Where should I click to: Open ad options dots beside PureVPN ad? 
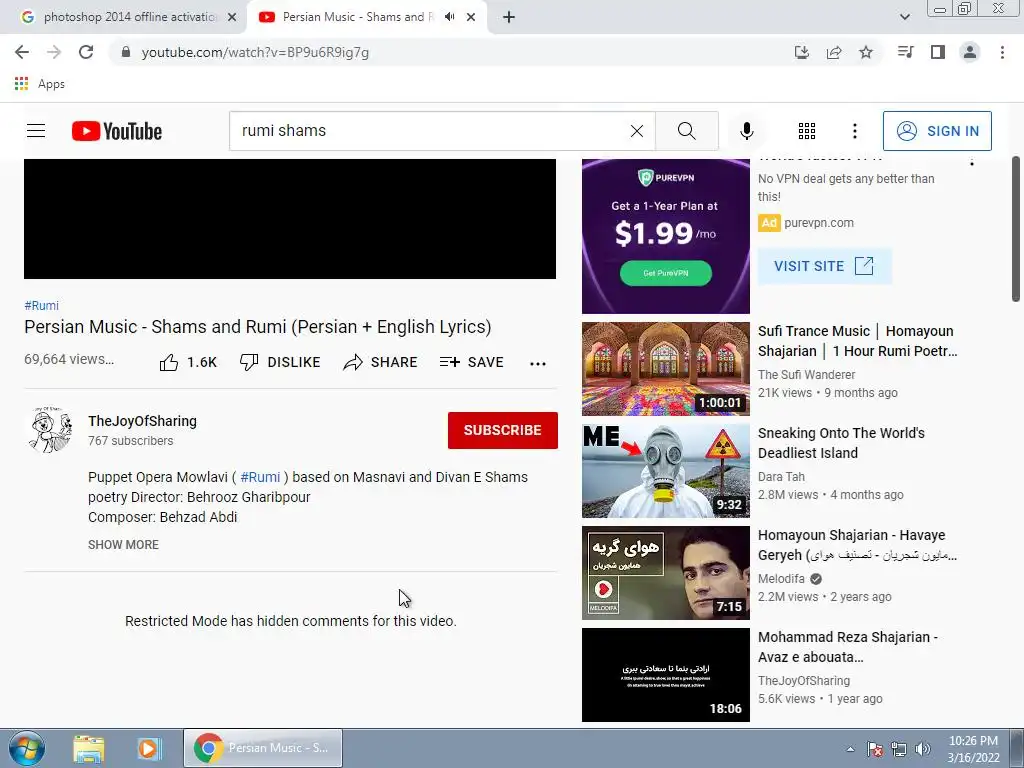click(x=972, y=161)
